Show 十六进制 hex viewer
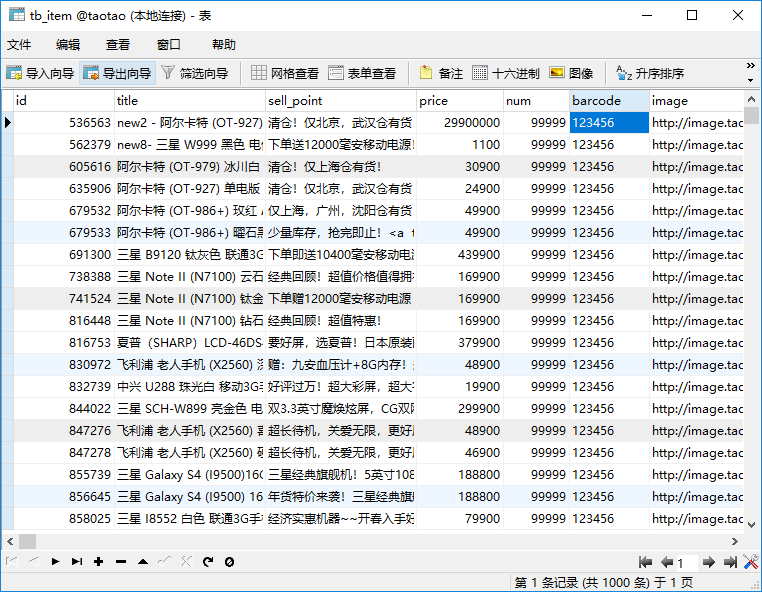 506,73
